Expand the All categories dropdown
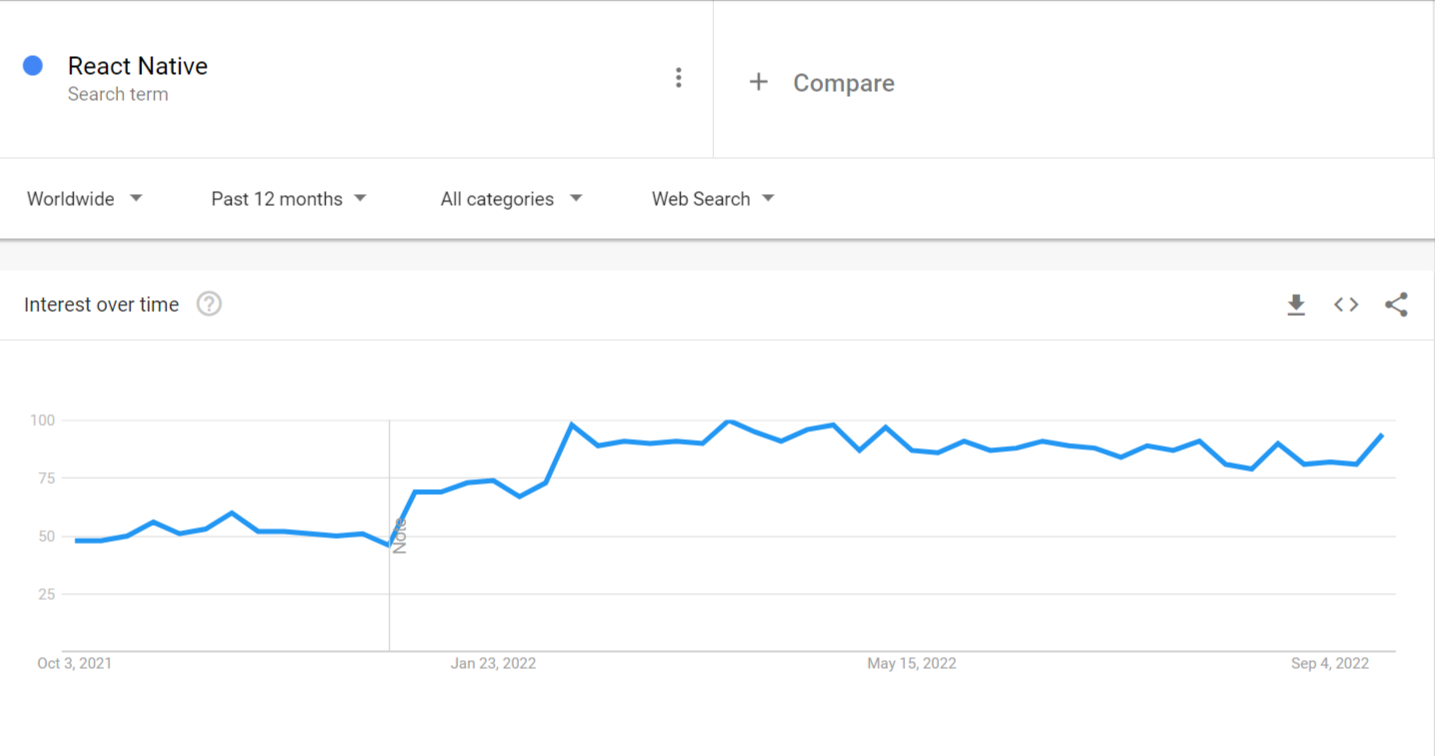This screenshot has width=1435, height=756. click(511, 199)
